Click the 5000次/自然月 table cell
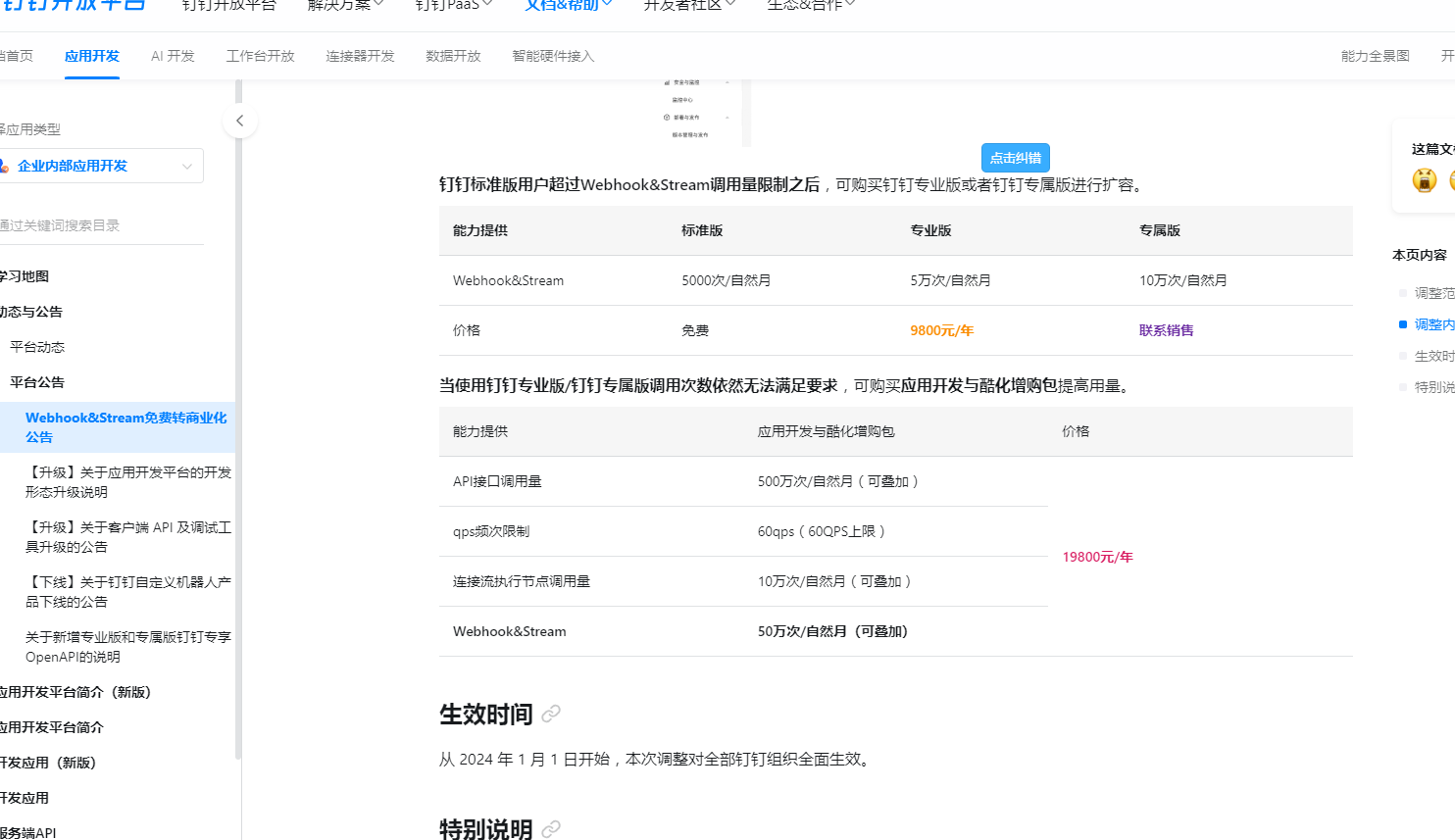This screenshot has width=1455, height=840. (726, 280)
